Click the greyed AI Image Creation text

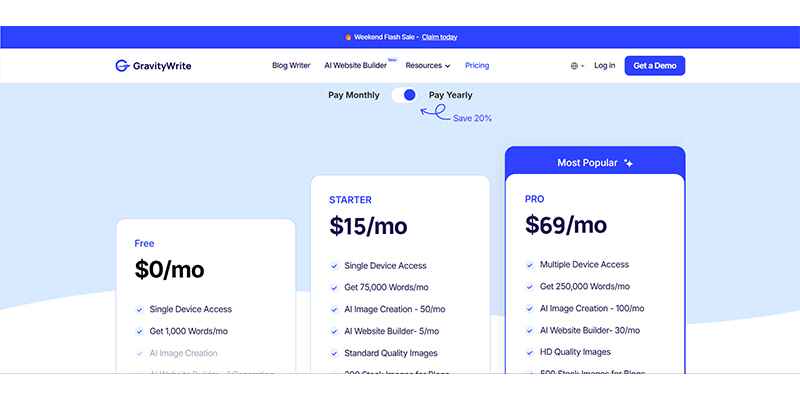pyautogui.click(x=184, y=353)
